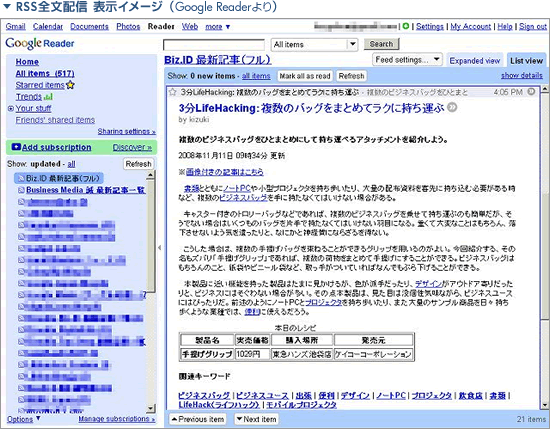Click the Trends bar chart icon
The image size is (550, 429).
(x=48, y=96)
